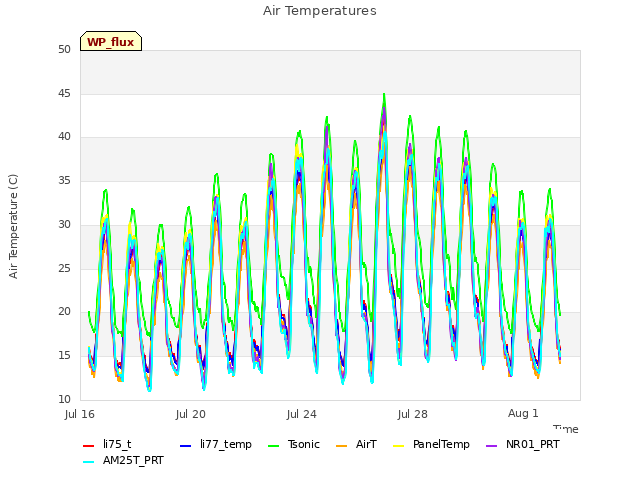Click the Time x-axis title
This screenshot has width=640, height=480.
click(x=566, y=429)
